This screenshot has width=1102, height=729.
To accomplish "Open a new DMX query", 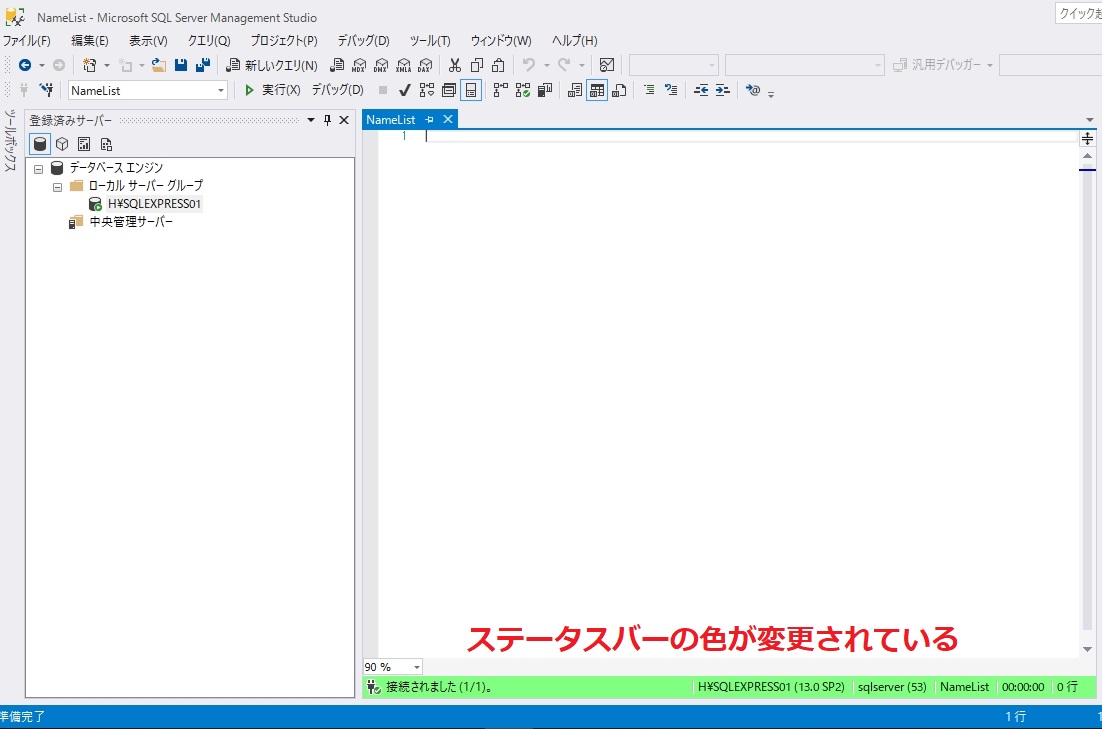I will [x=381, y=65].
